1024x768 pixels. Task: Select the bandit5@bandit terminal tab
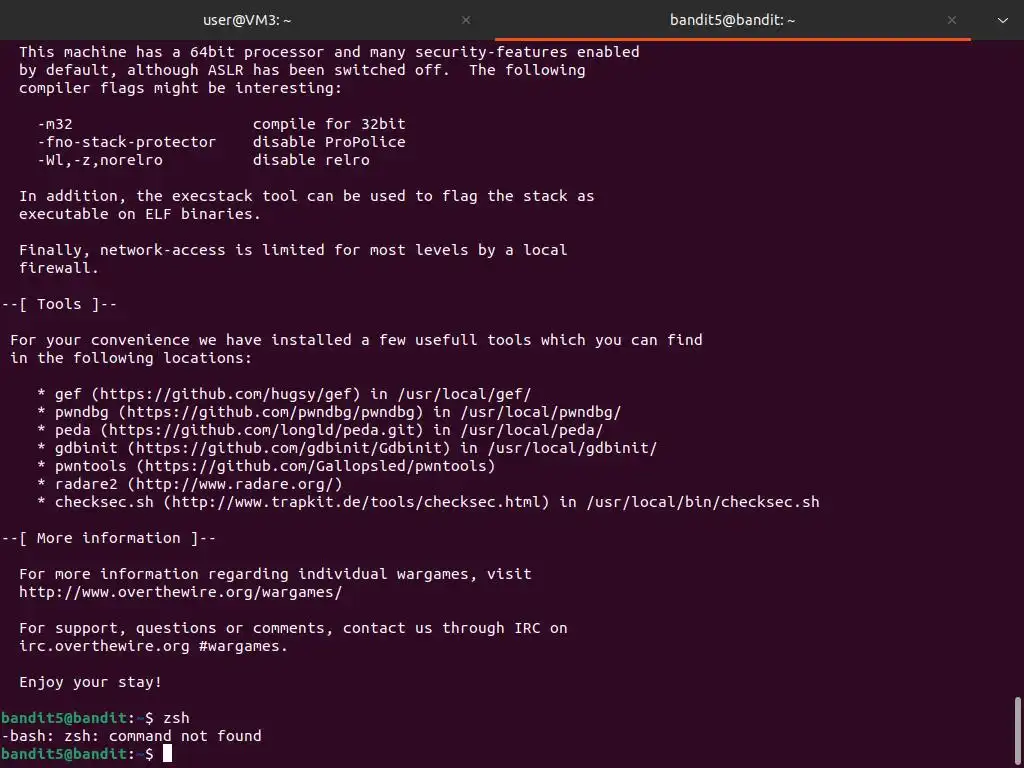[733, 20]
